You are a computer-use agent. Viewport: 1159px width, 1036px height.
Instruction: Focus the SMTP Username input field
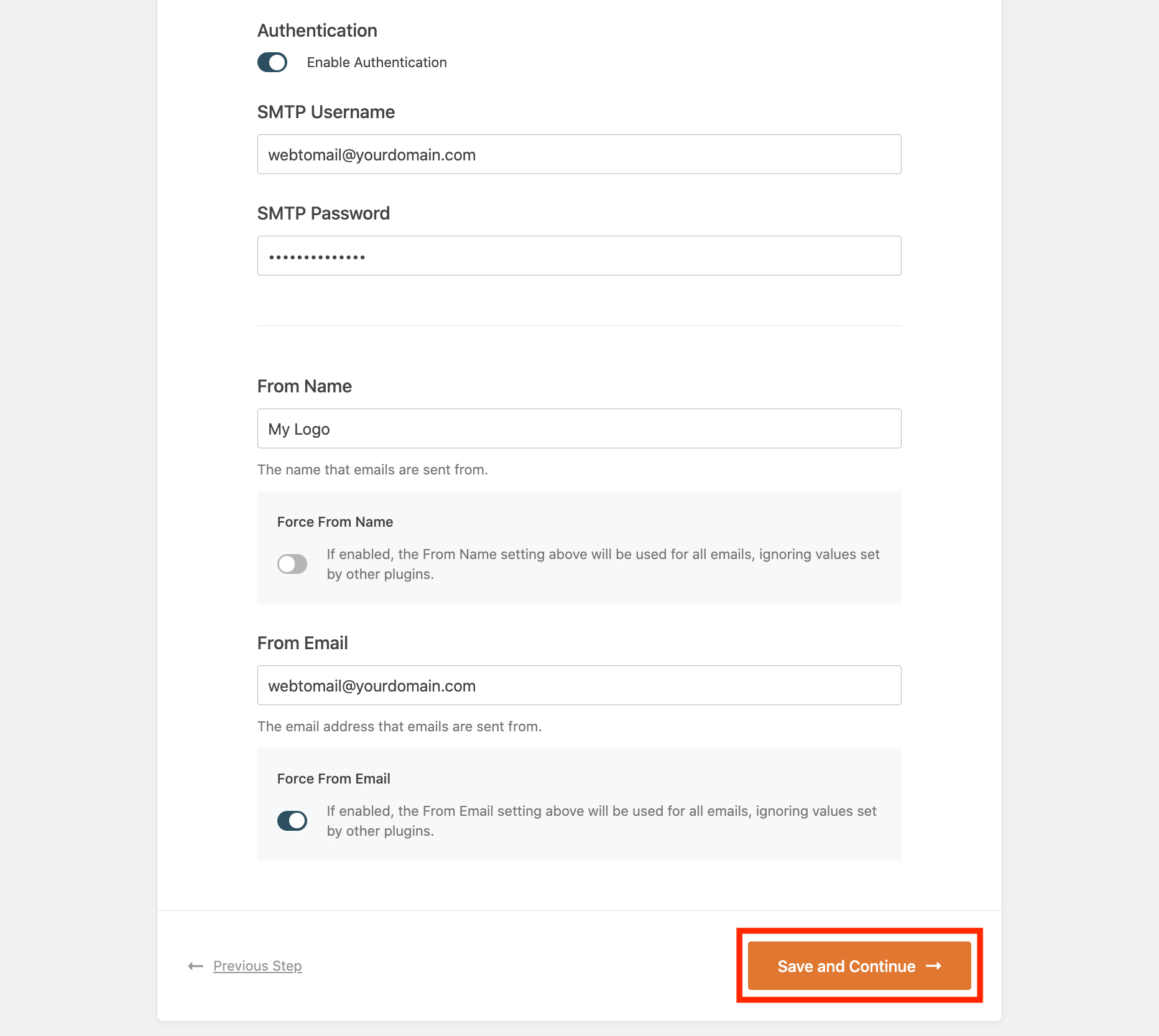click(578, 154)
